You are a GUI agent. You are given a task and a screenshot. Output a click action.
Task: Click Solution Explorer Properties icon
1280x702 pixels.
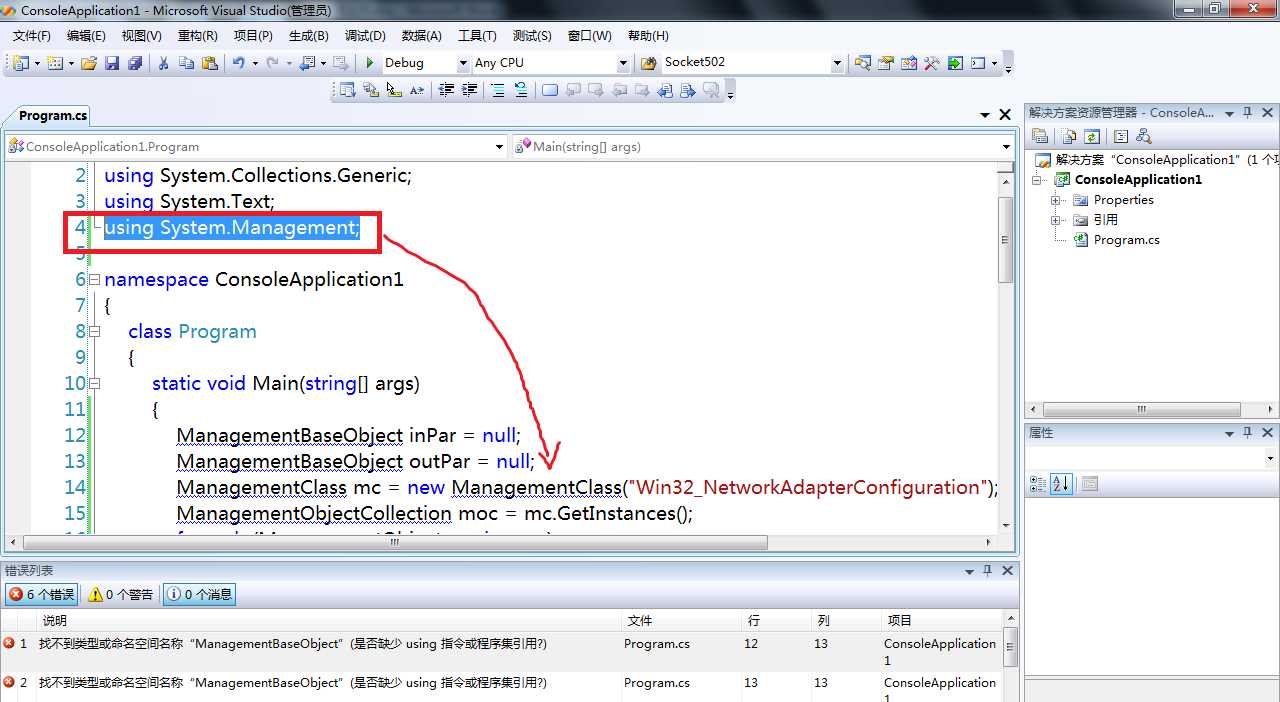(x=1040, y=137)
